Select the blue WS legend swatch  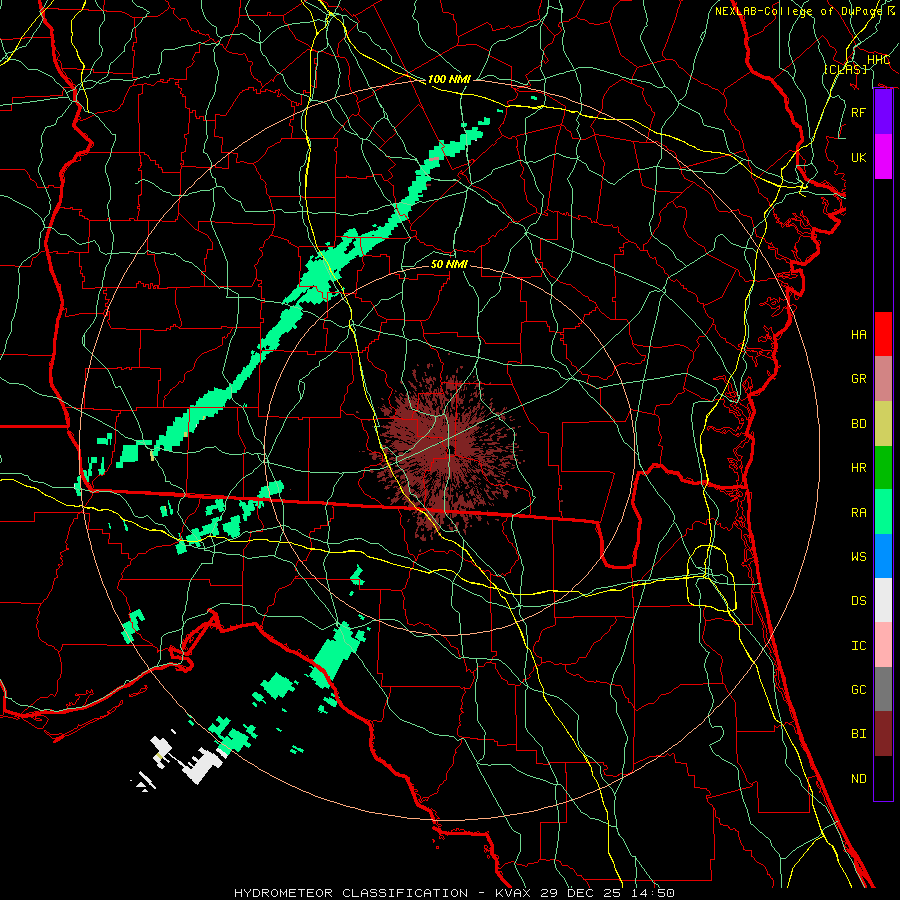click(x=883, y=556)
